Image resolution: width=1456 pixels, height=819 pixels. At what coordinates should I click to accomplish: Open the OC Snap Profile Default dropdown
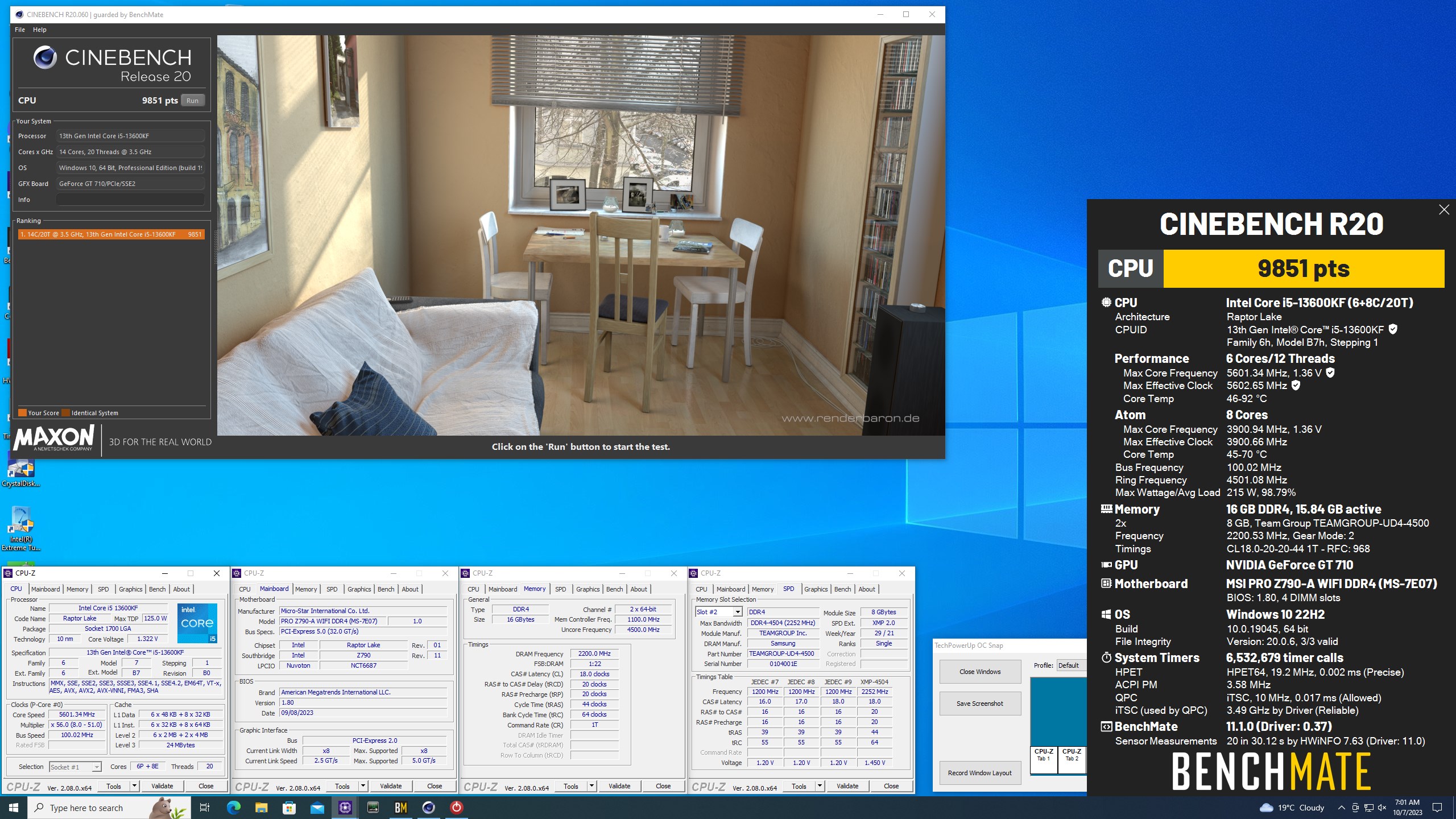[1072, 665]
